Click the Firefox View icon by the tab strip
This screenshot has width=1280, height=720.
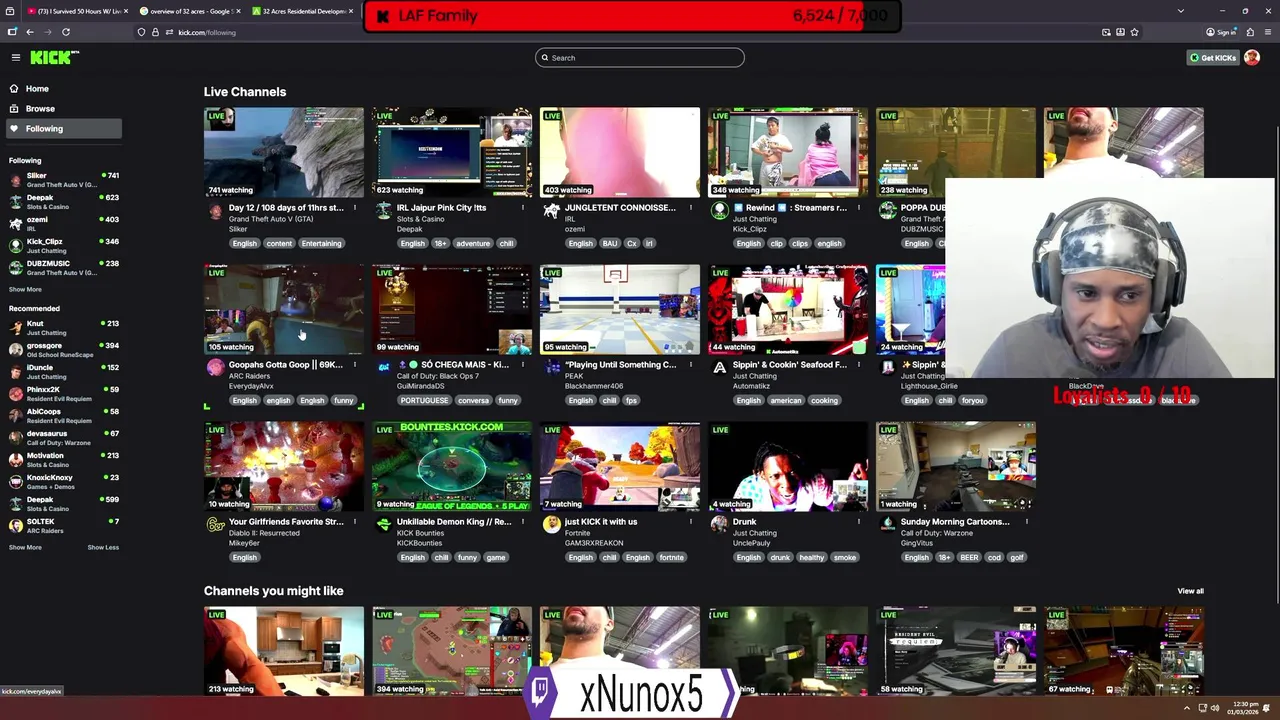(x=10, y=11)
